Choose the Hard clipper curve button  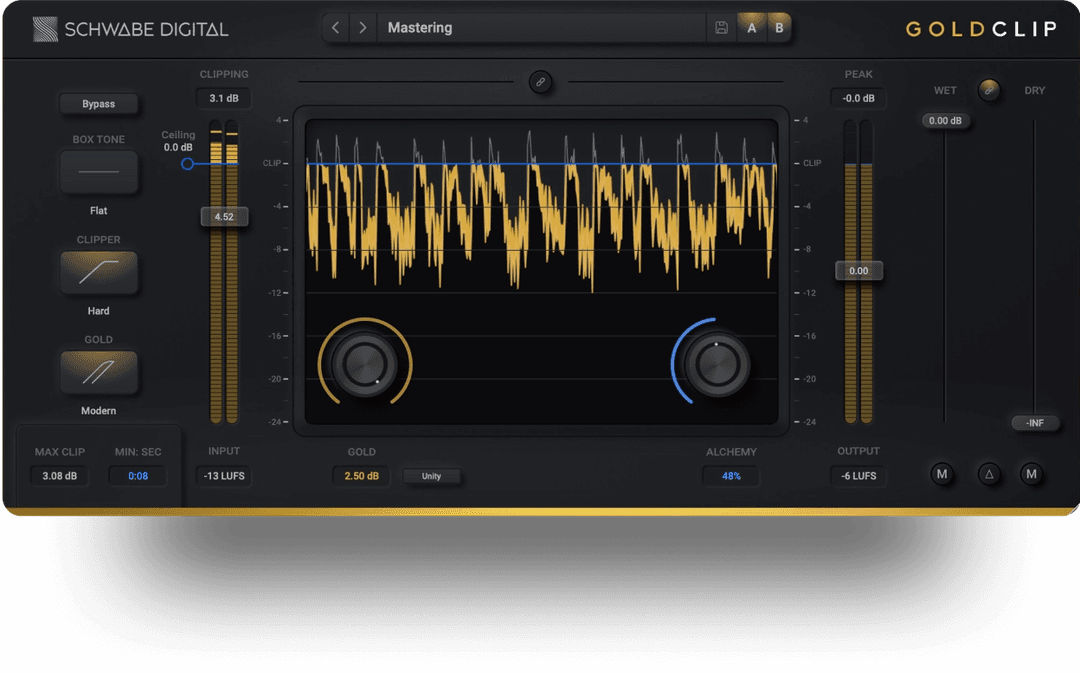(x=98, y=273)
